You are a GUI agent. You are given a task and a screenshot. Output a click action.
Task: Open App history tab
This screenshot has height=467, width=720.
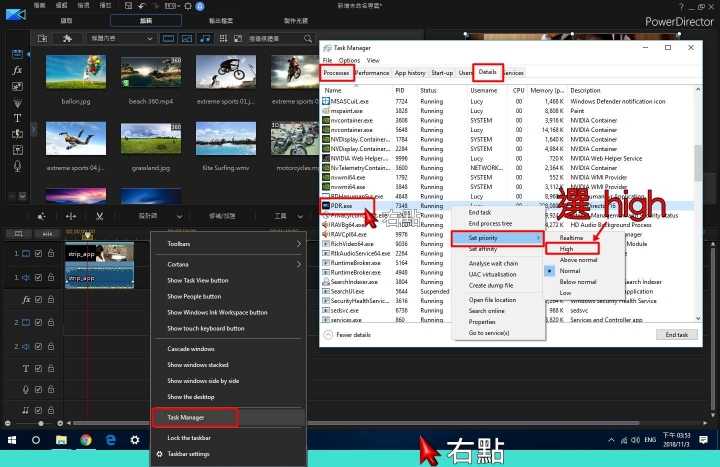[x=410, y=73]
